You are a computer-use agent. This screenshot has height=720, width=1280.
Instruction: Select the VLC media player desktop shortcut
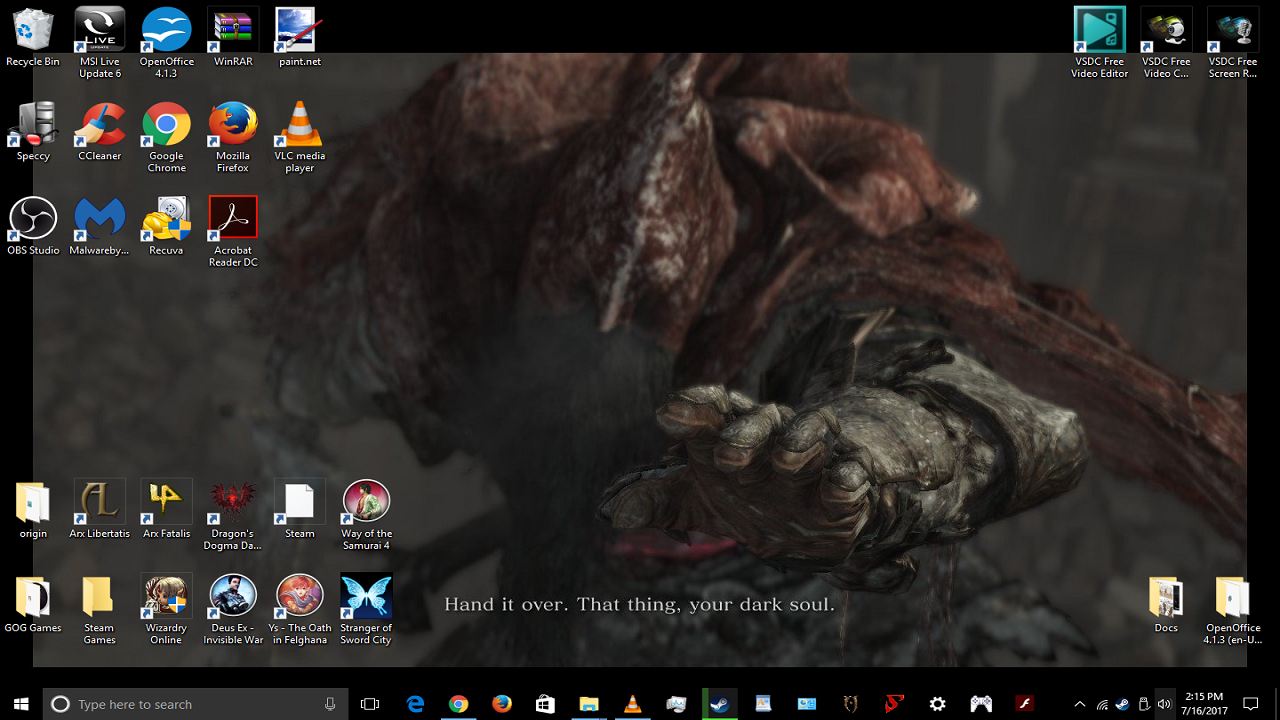tap(300, 137)
